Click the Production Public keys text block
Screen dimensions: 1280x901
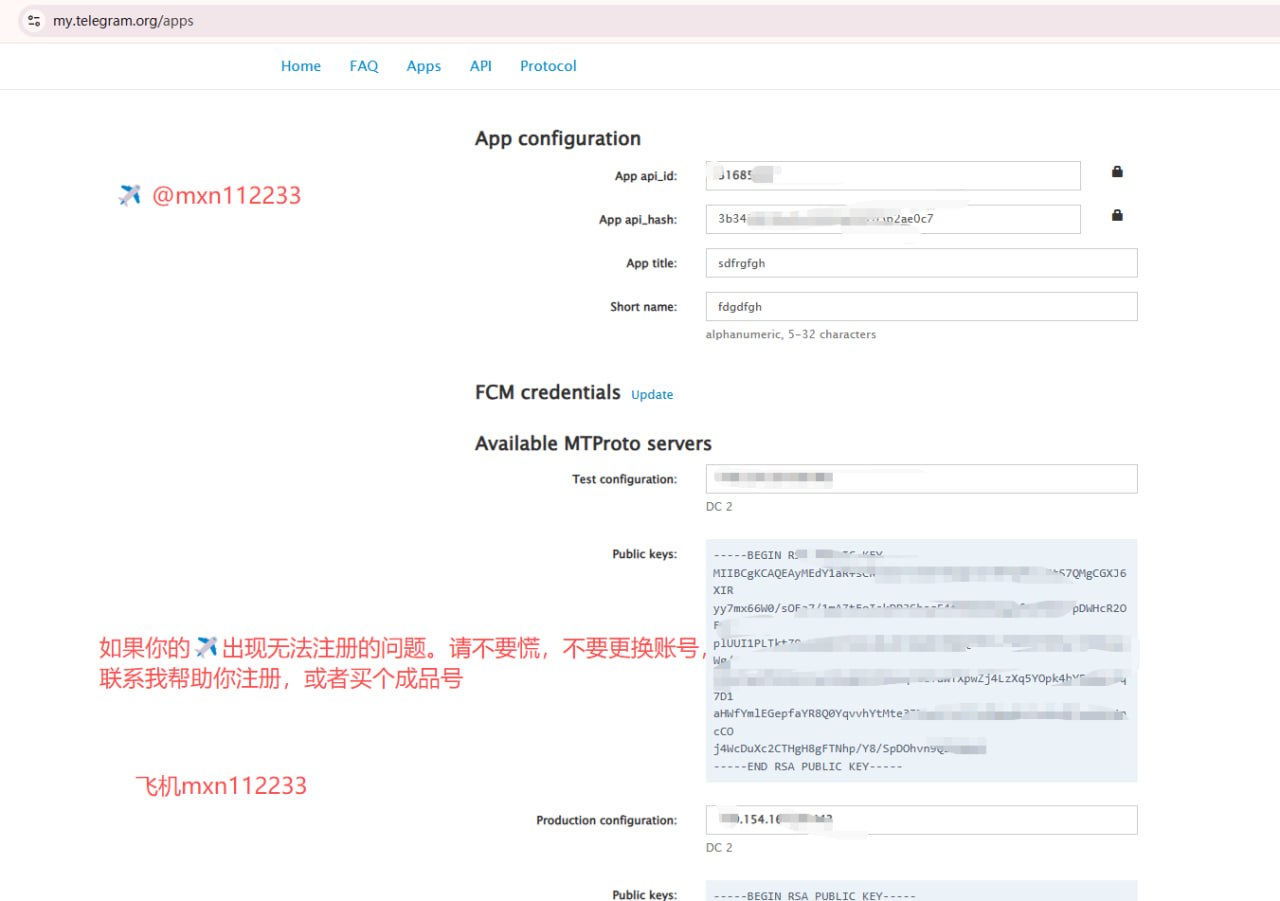[x=920, y=893]
